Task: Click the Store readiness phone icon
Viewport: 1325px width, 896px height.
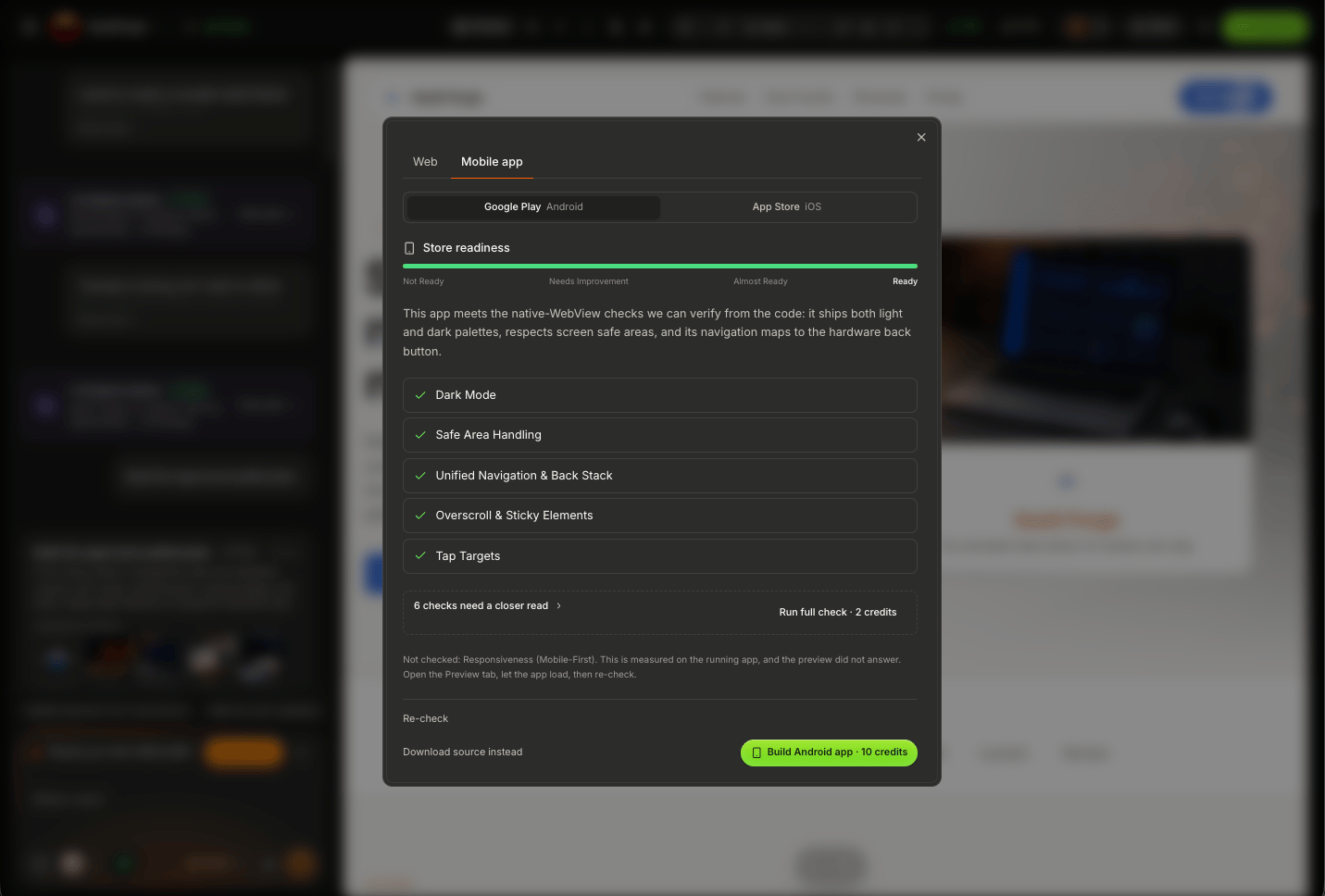Action: coord(409,248)
